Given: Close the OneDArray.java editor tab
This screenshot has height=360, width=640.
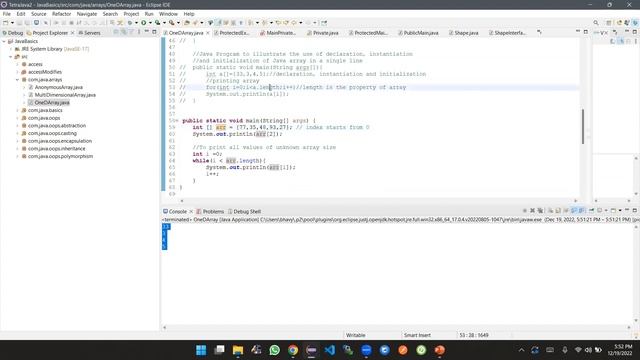Looking at the screenshot, I should [208, 33].
